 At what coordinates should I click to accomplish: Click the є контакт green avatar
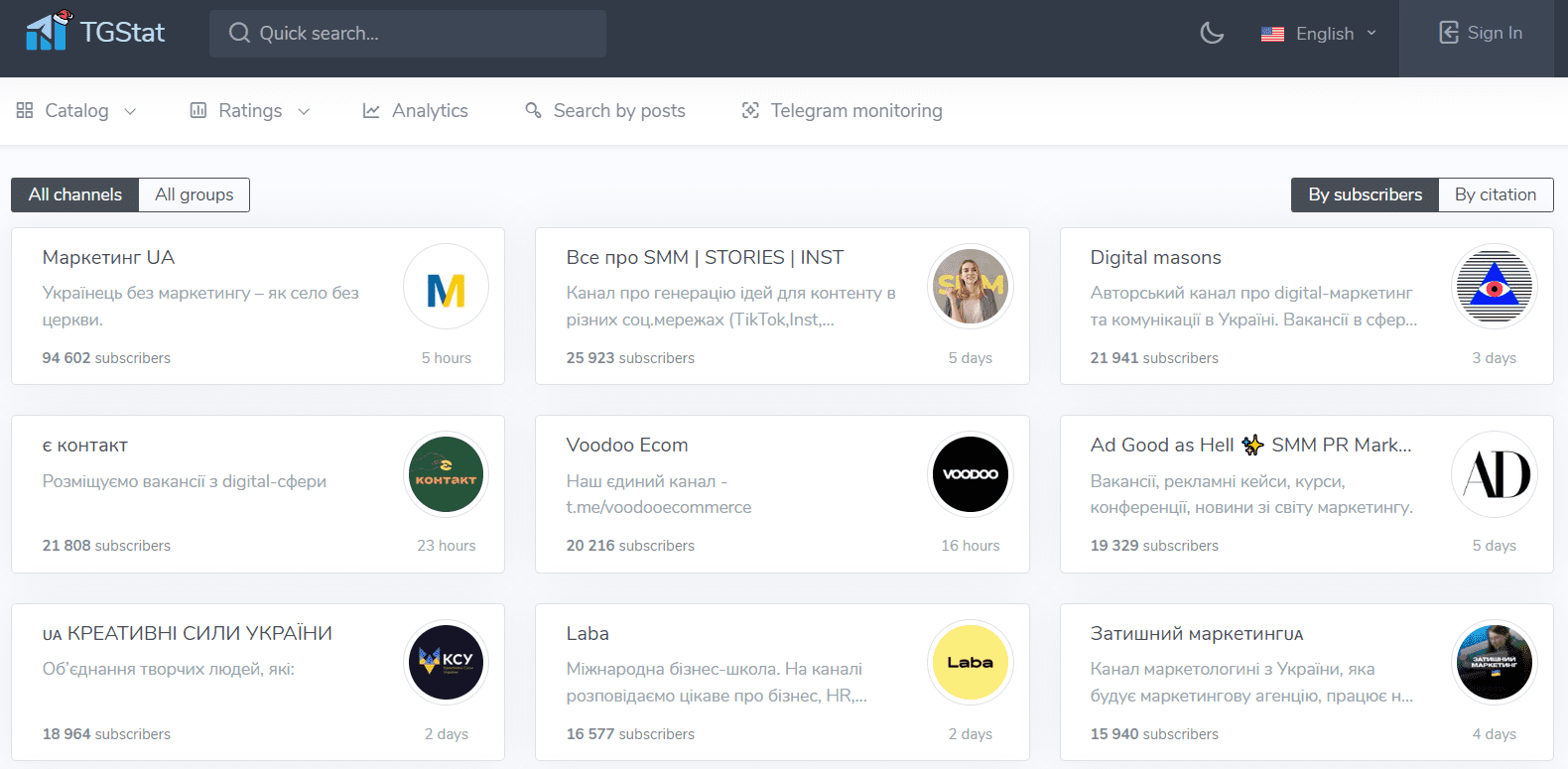click(x=446, y=474)
